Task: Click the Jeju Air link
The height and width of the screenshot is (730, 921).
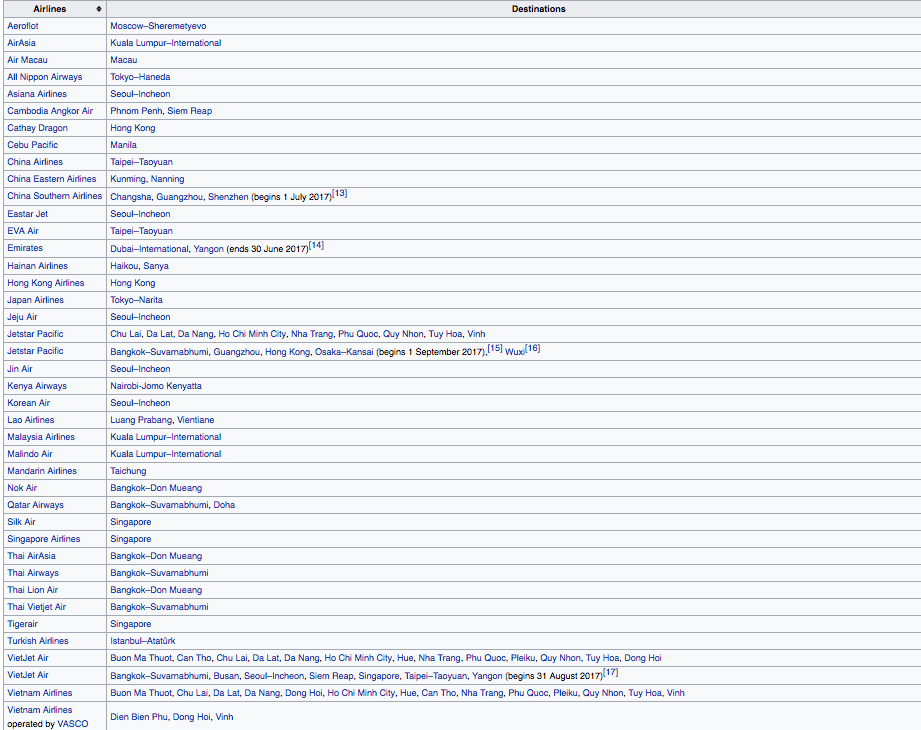Action: coord(22,318)
